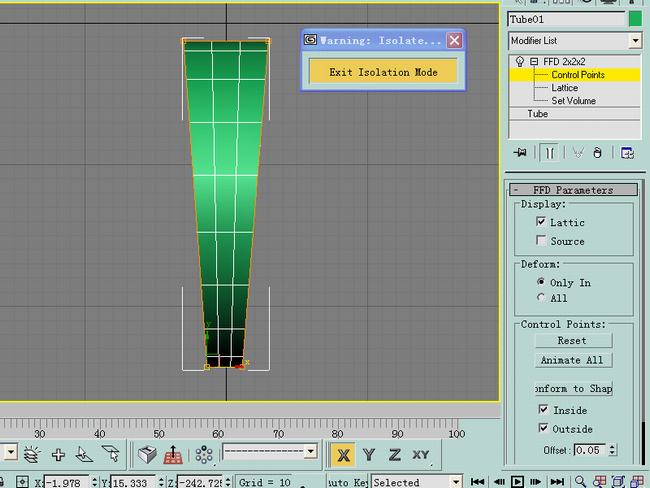Select Lattice sub-object level
This screenshot has width=650, height=488.
[564, 88]
